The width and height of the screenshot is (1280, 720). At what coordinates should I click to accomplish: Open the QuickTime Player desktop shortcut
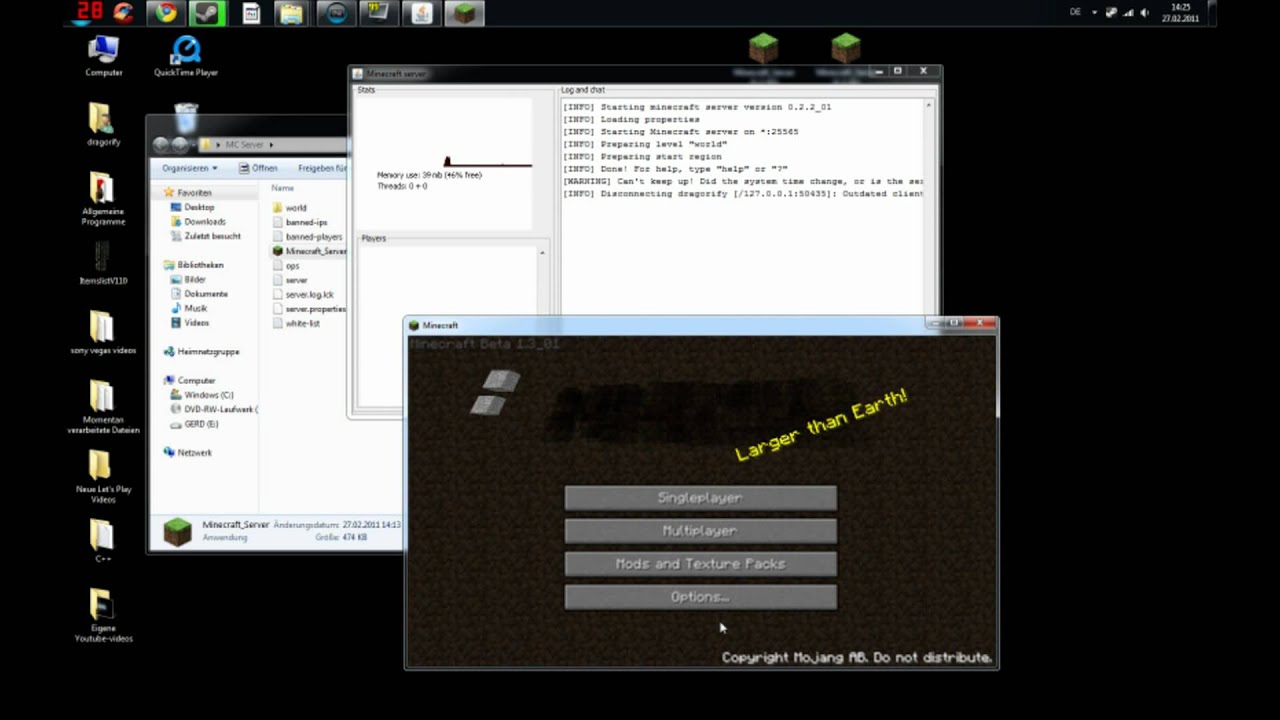coord(186,56)
